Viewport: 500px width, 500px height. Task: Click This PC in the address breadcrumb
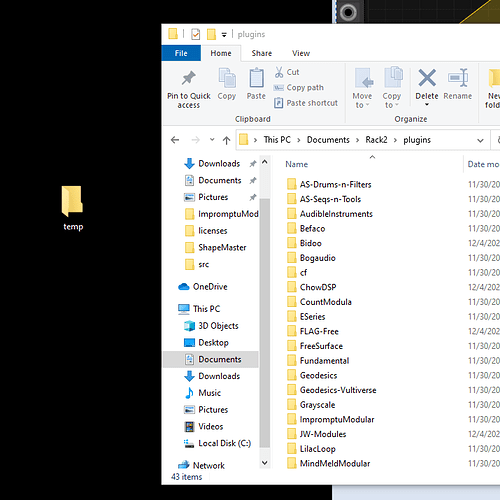[277, 140]
